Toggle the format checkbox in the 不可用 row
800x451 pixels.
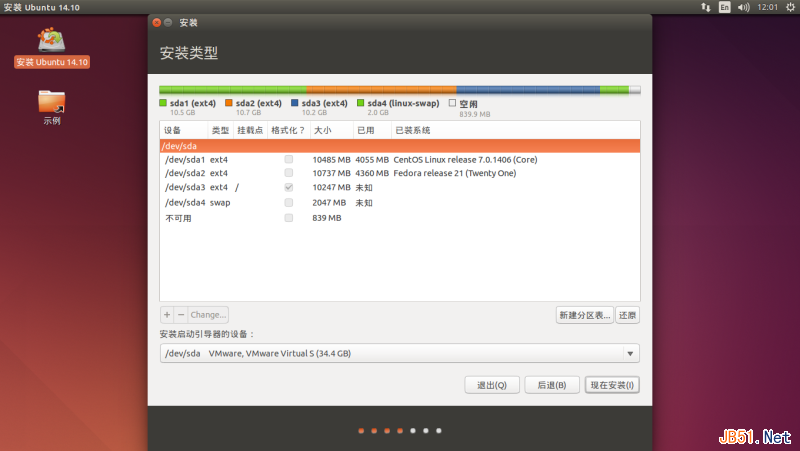[x=289, y=218]
